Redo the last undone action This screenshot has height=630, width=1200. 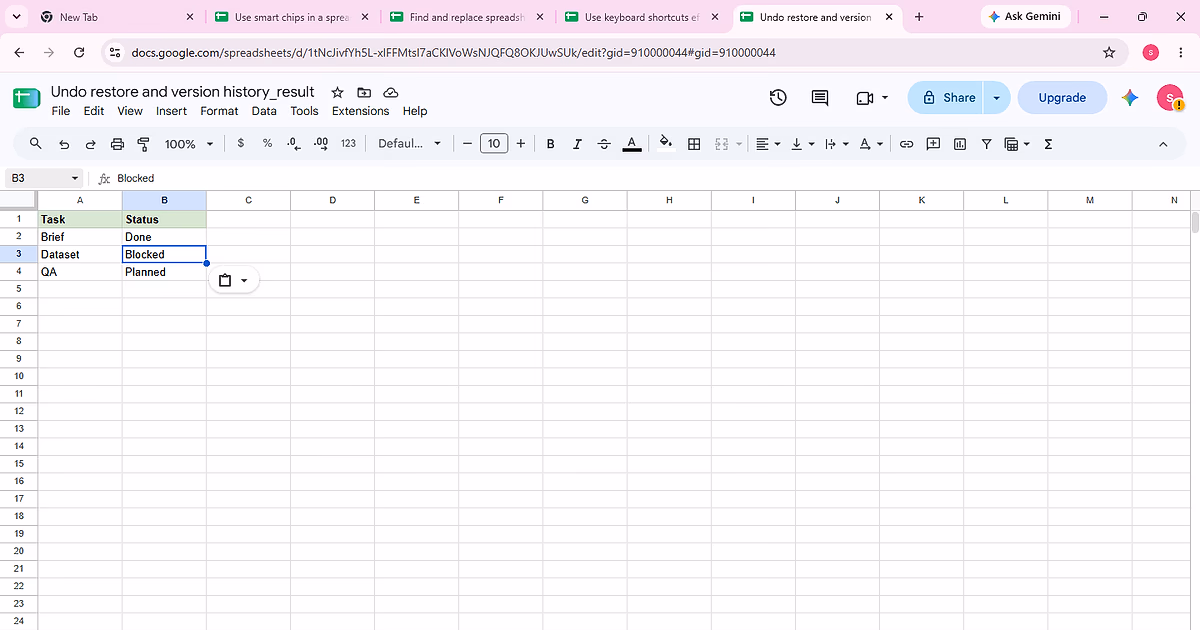tap(90, 144)
